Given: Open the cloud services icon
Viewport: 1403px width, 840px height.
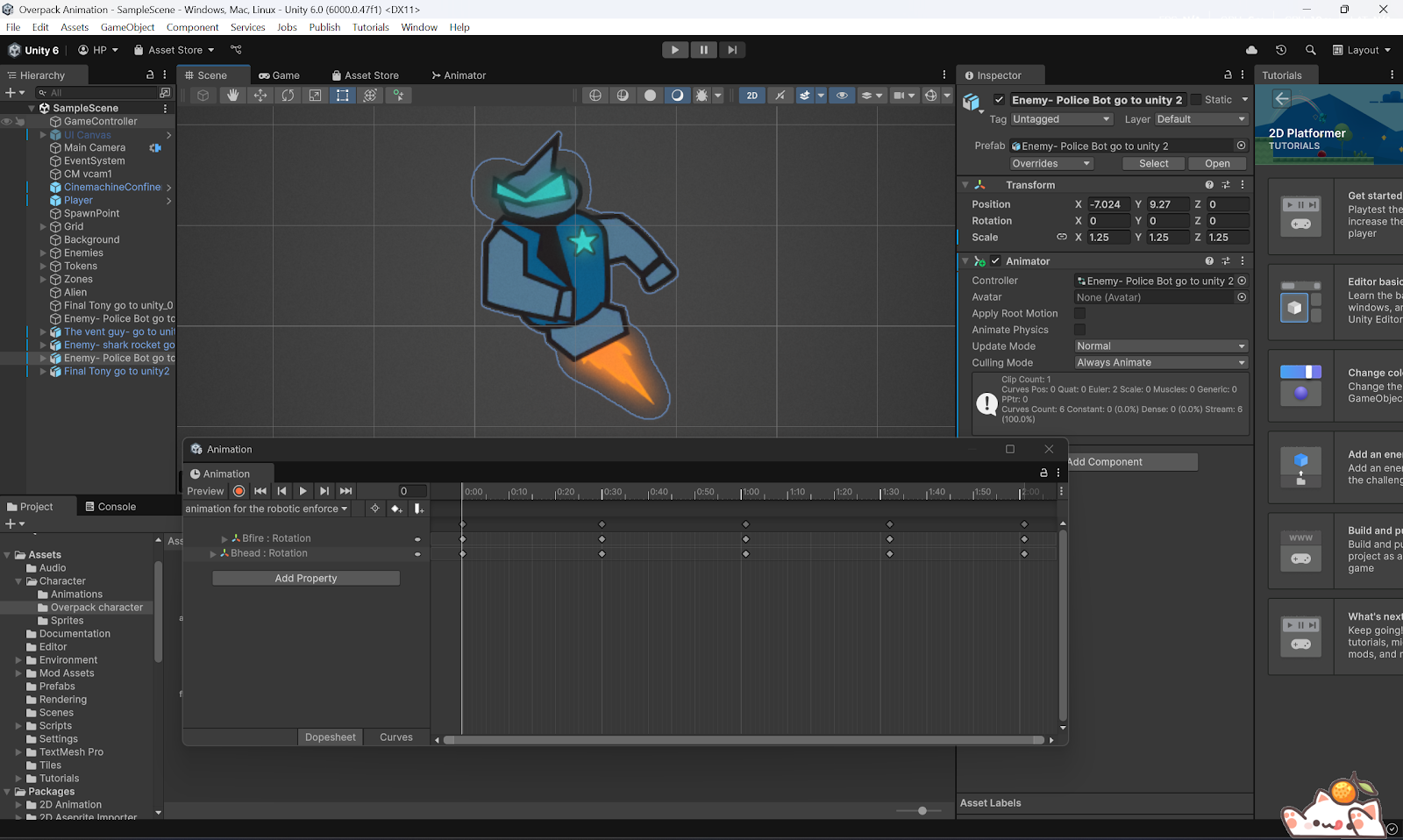Looking at the screenshot, I should (1251, 50).
